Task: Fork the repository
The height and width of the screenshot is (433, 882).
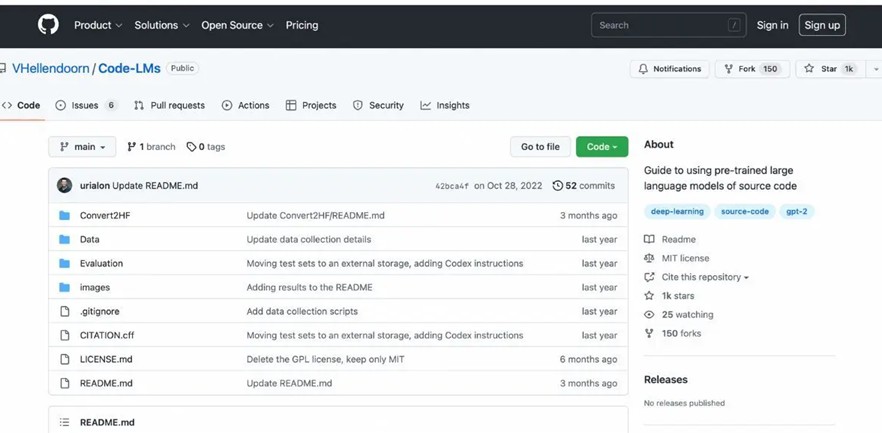Action: 752,69
